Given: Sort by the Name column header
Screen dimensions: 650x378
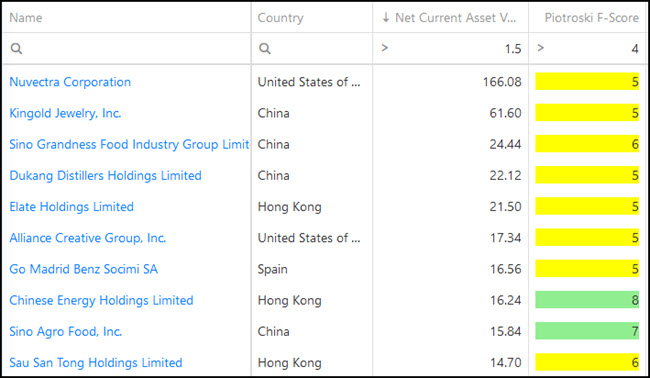Looking at the screenshot, I should pyautogui.click(x=26, y=18).
